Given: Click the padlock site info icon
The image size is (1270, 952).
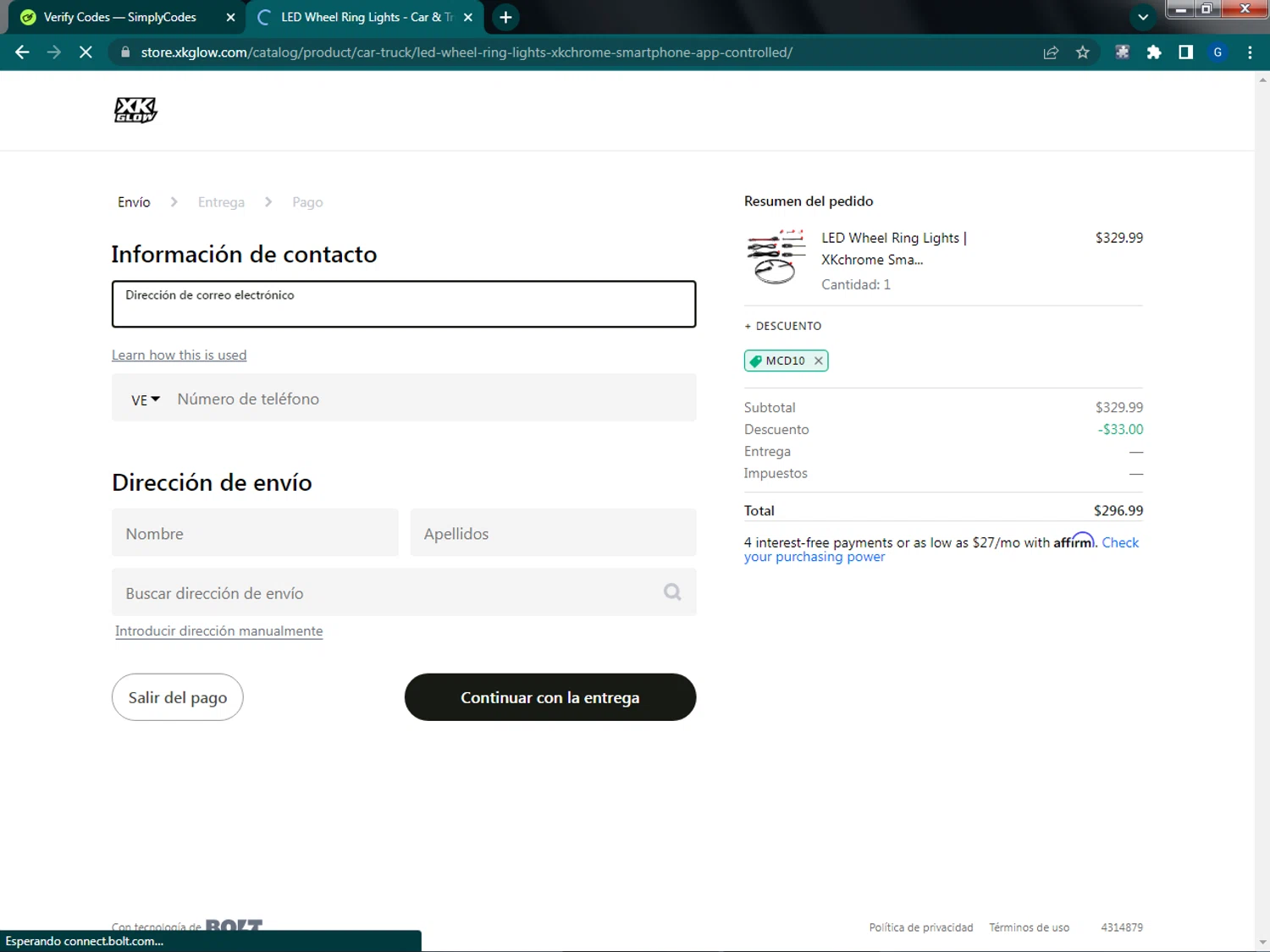Looking at the screenshot, I should (x=126, y=52).
